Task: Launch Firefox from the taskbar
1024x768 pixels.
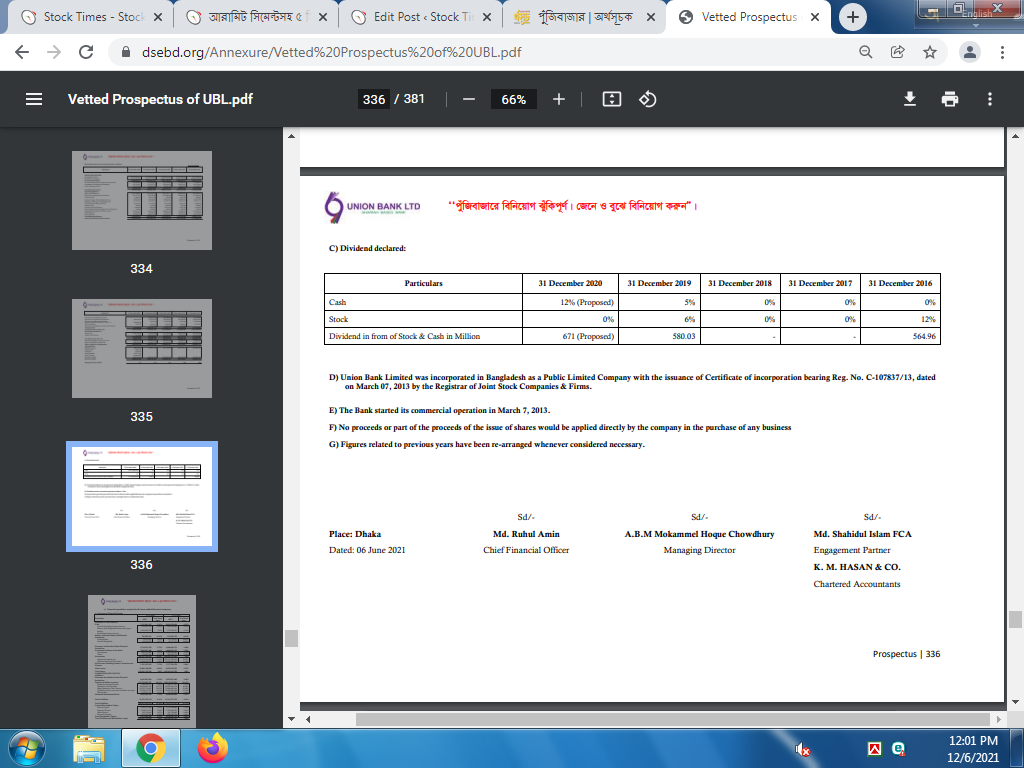Action: click(x=213, y=748)
